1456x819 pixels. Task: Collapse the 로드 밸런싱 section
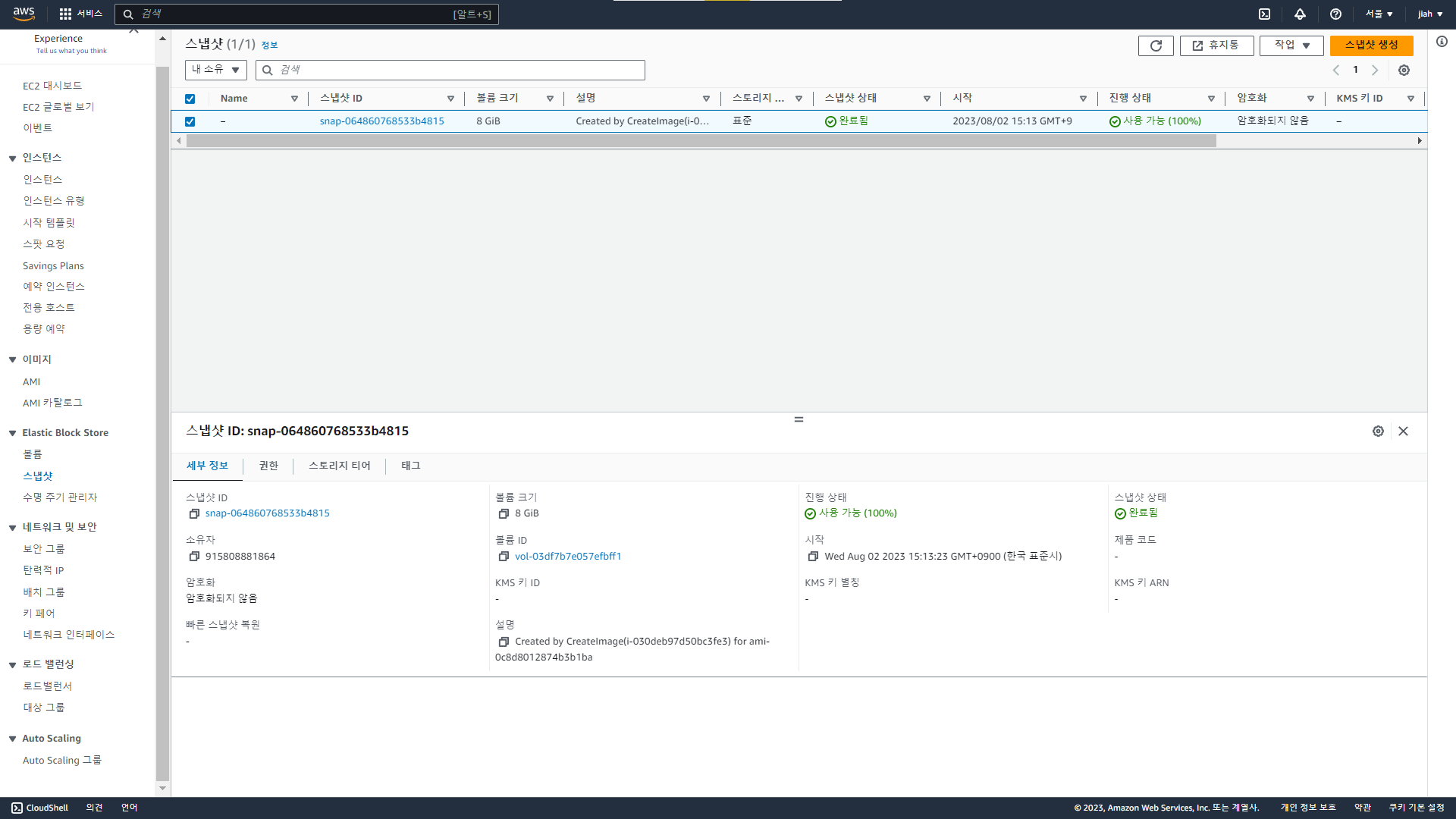pos(12,665)
